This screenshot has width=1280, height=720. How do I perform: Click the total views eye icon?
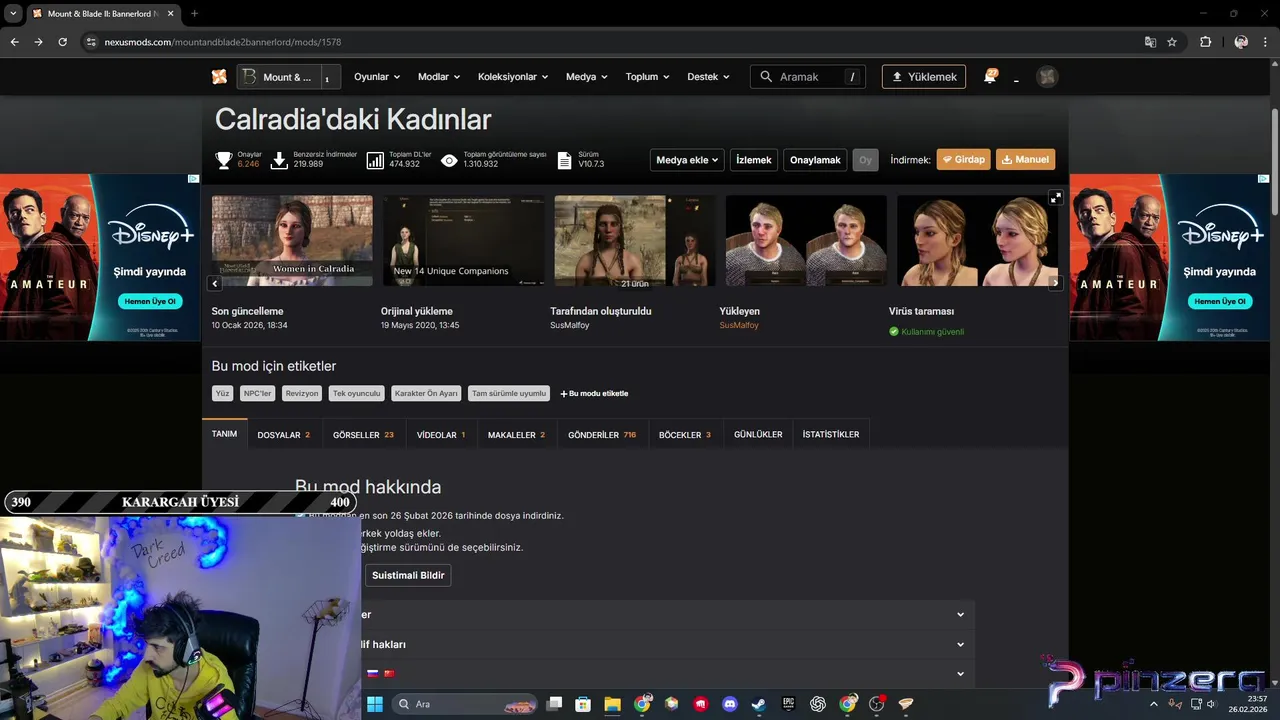coord(449,160)
